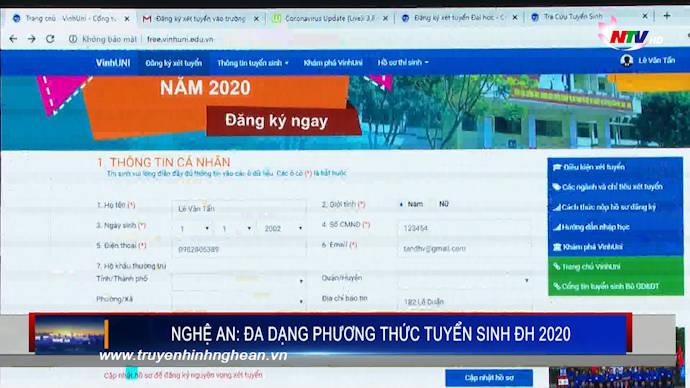Click link icon beside 'Trang chủ VinhUni'

(557, 267)
